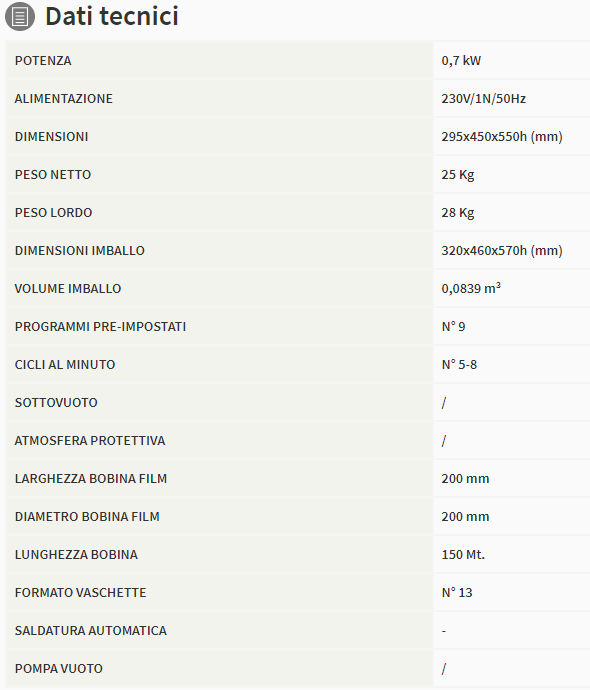Click the 0,7 kW value

(x=461, y=61)
